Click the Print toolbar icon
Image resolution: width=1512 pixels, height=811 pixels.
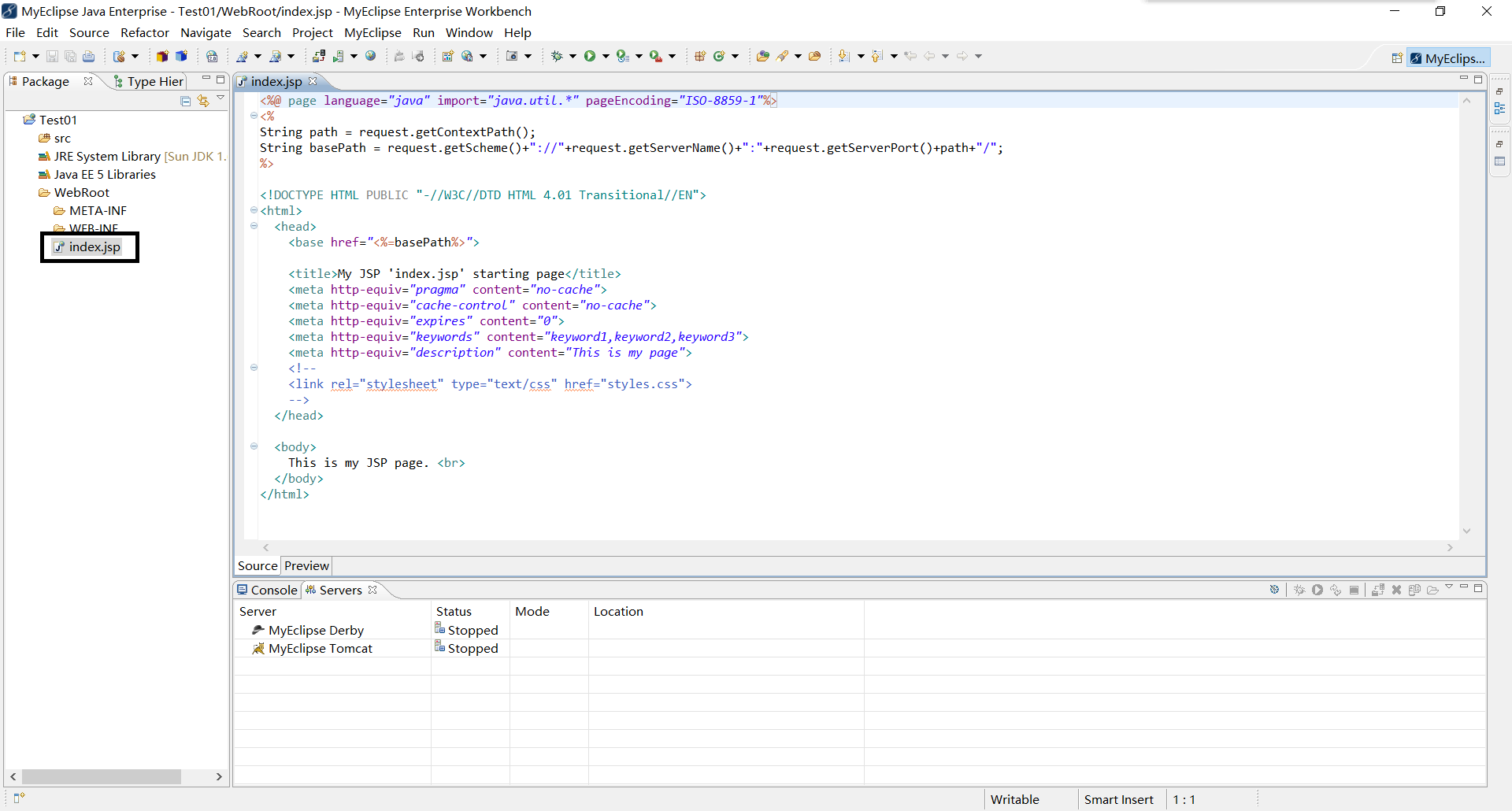click(89, 57)
